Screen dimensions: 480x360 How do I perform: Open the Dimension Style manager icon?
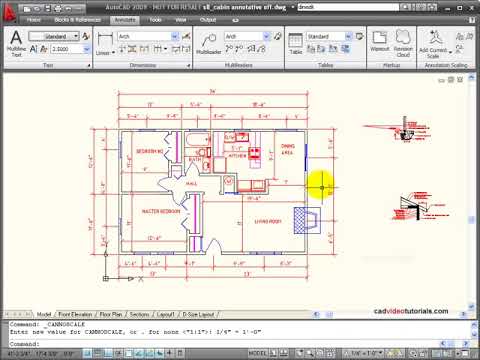186,36
